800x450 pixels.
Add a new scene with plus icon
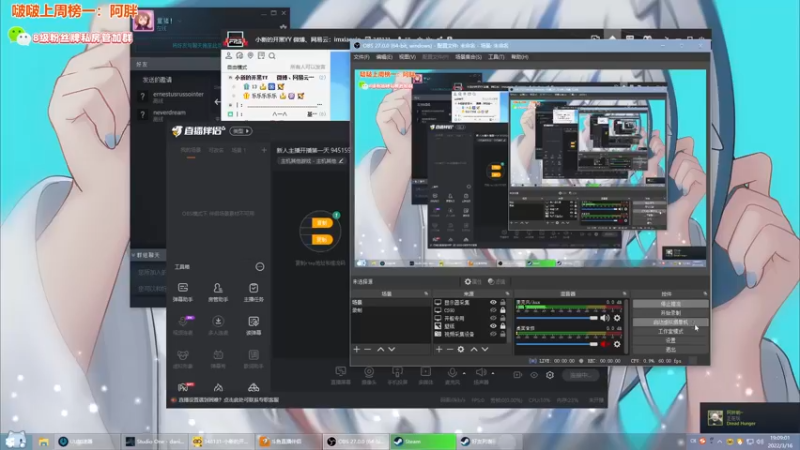point(357,349)
